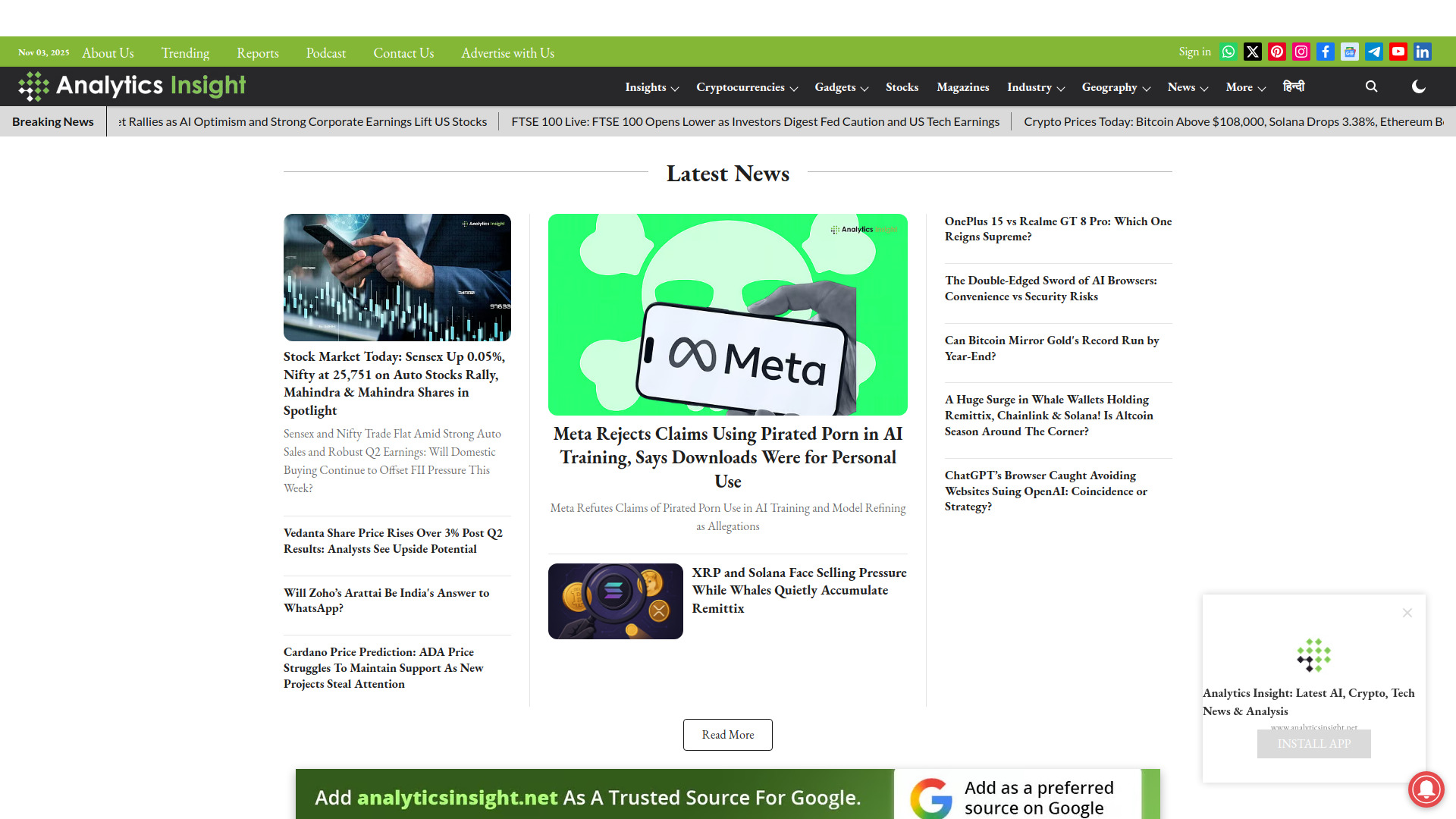Open the Geography dropdown menu

coord(1116,87)
